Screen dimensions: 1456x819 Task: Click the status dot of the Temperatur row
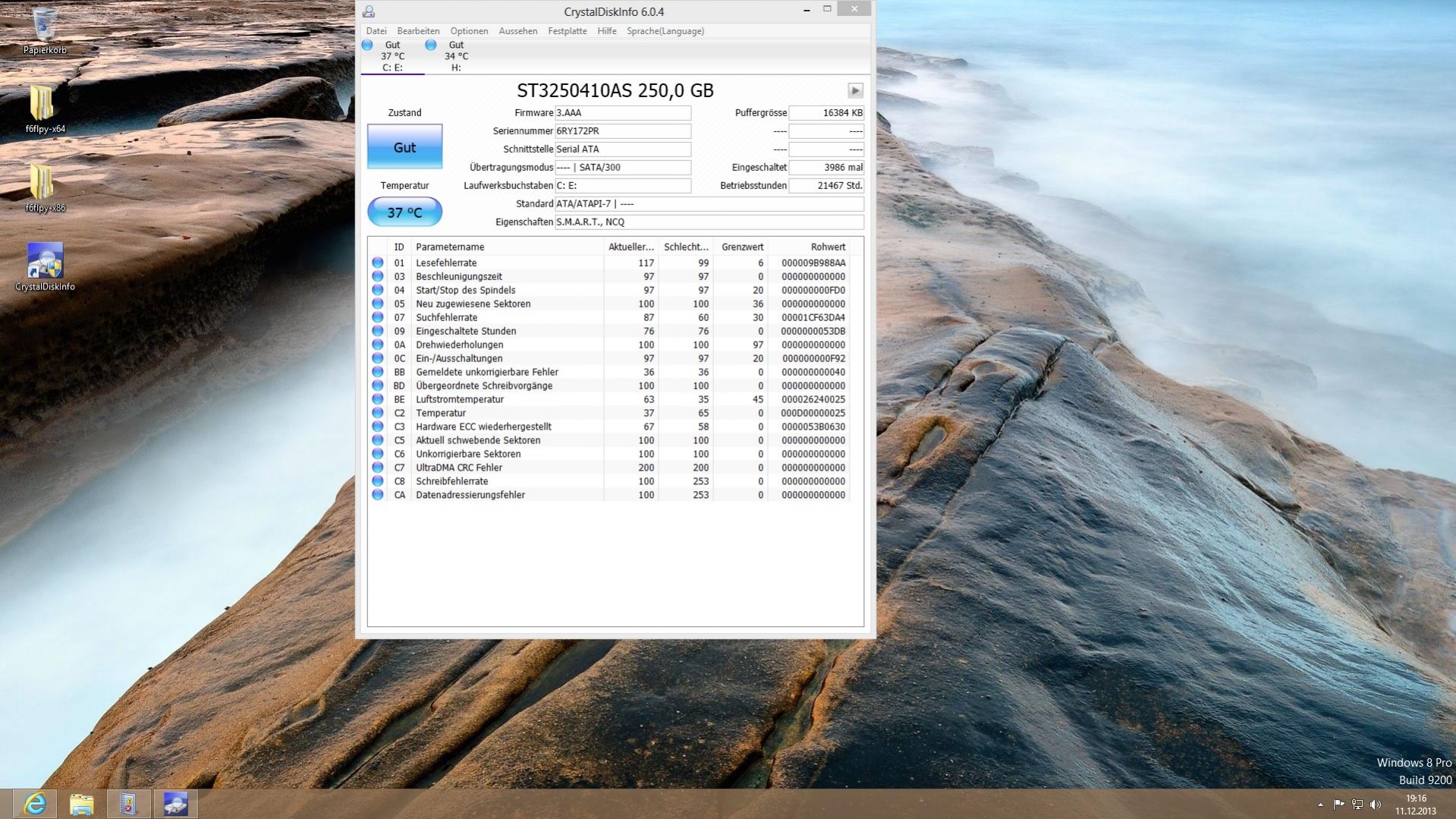[377, 413]
